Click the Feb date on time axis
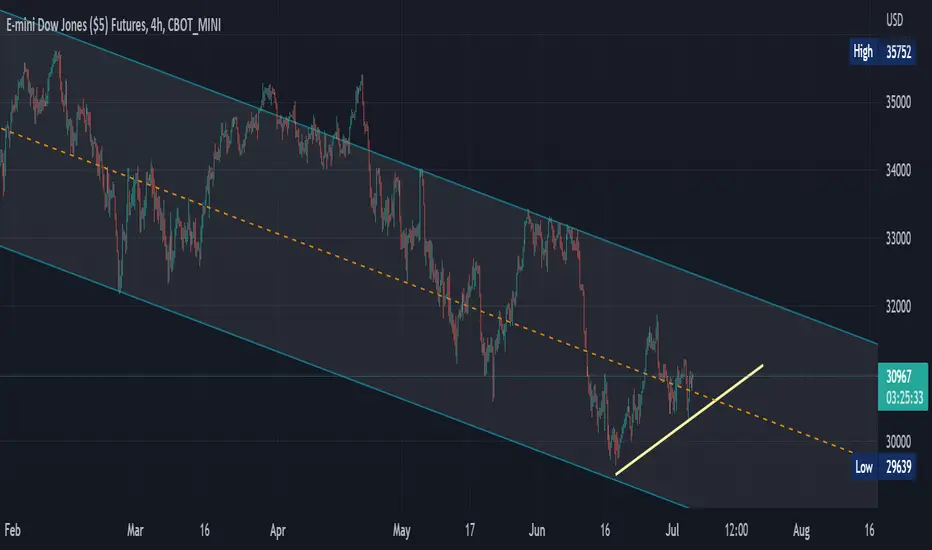Viewport: 932px width, 550px height. tap(12, 530)
